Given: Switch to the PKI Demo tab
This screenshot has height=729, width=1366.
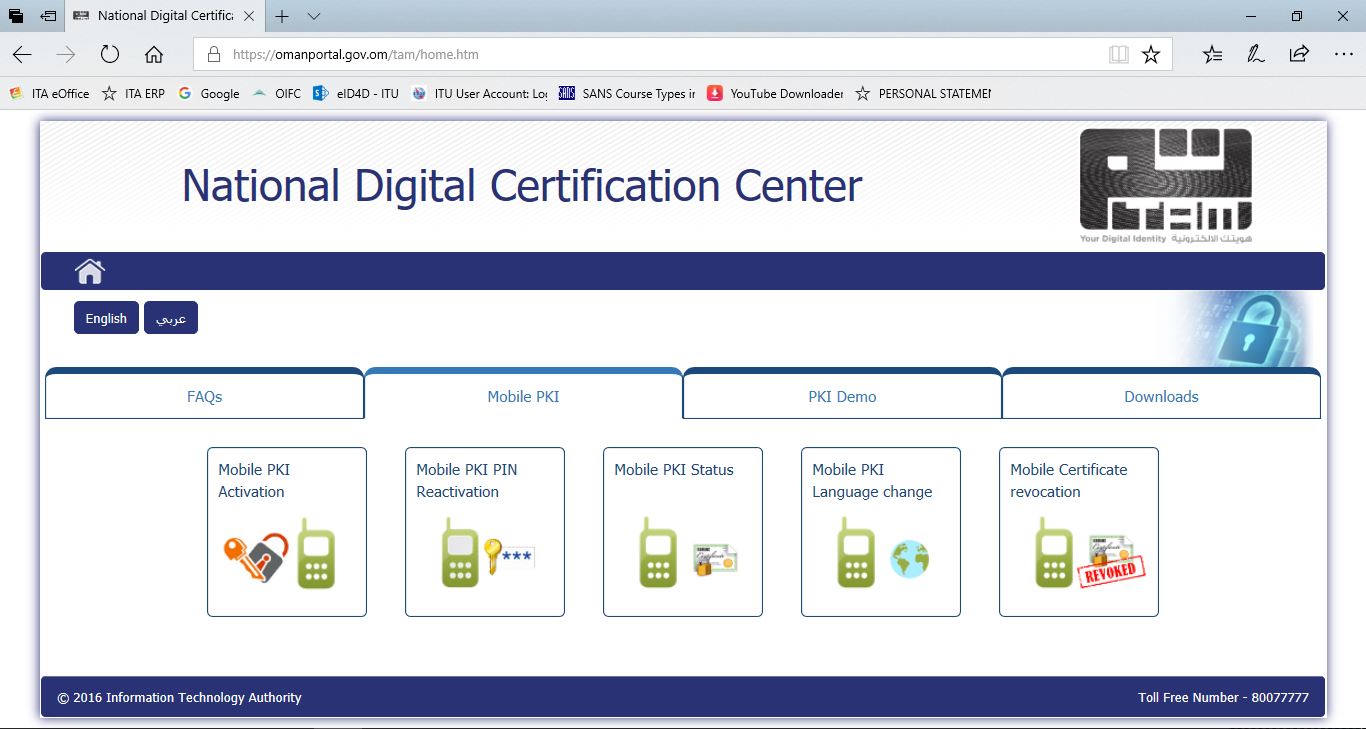Looking at the screenshot, I should pyautogui.click(x=842, y=397).
